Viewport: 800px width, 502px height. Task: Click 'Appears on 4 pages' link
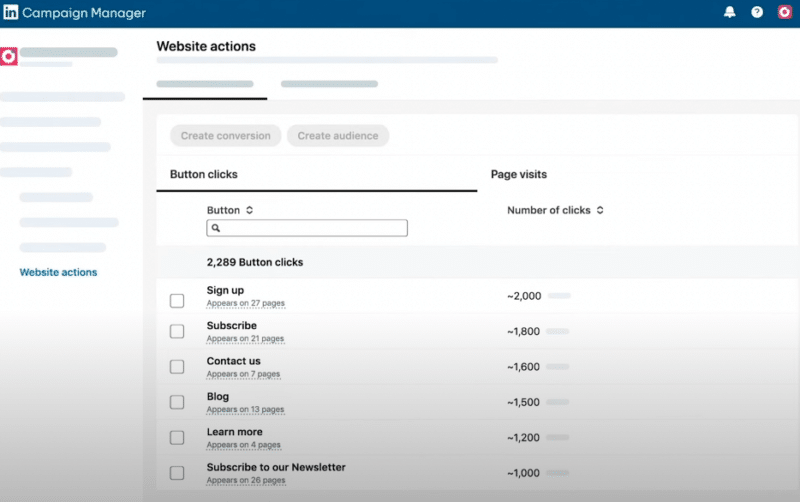243,445
